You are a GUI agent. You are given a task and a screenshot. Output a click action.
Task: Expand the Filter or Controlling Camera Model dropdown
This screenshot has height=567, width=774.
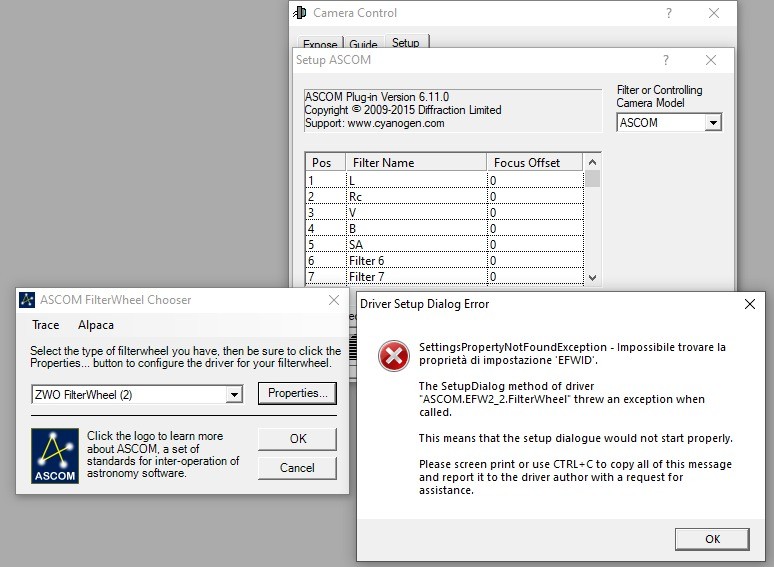(713, 123)
